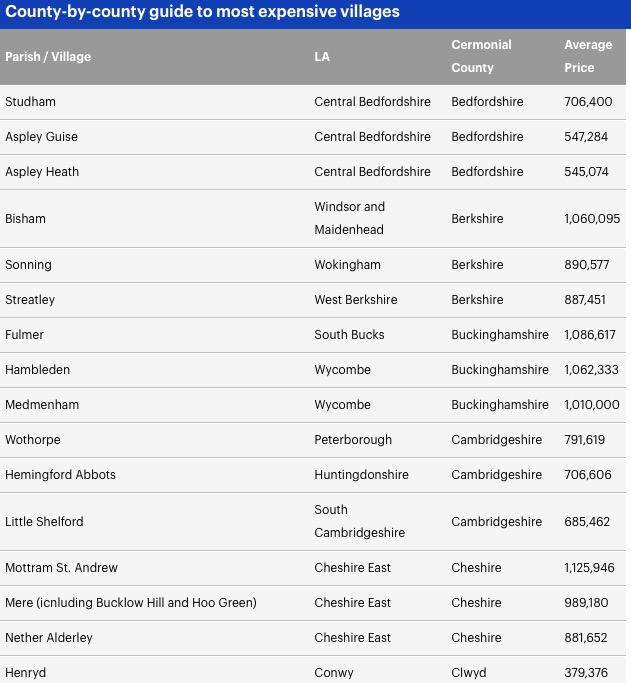Screen dimensions: 631x683
Task: Select the Studham village row
Action: [313, 102]
